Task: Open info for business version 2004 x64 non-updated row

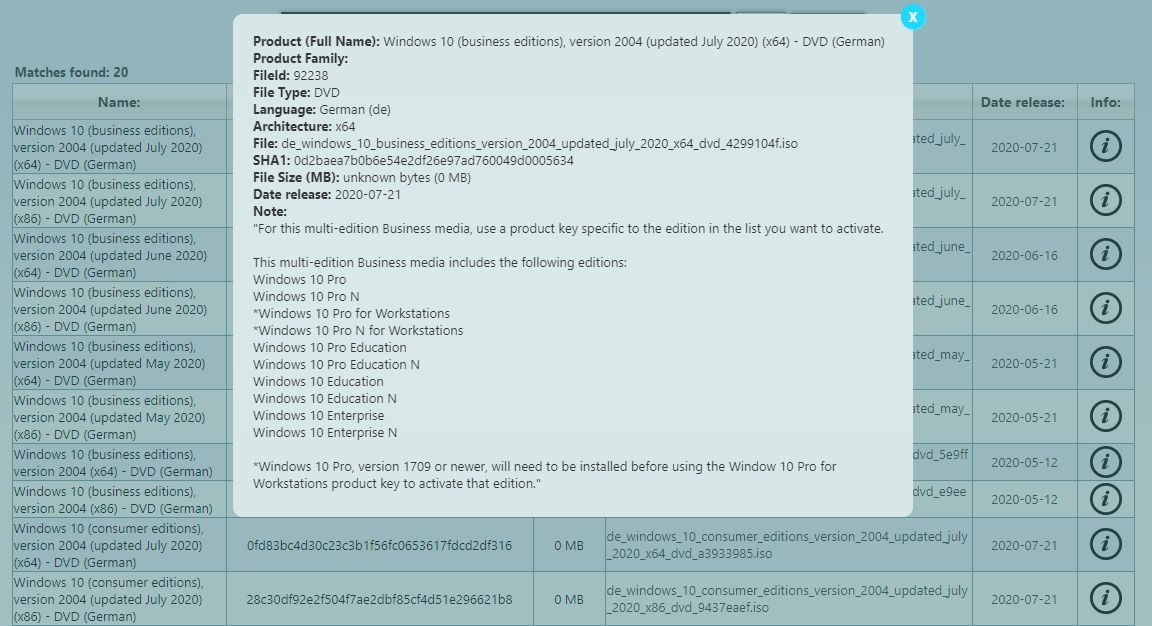Action: coord(1105,462)
